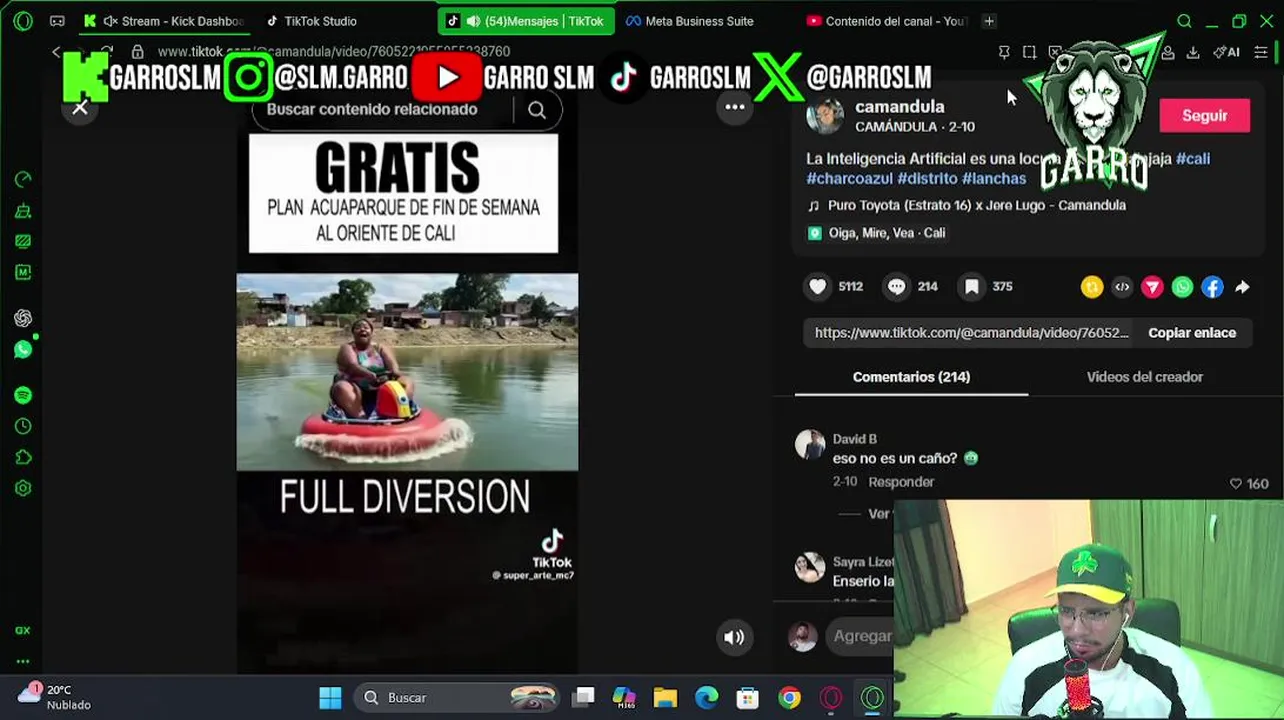Share video to Facebook icon
This screenshot has width=1284, height=720.
pyautogui.click(x=1212, y=287)
